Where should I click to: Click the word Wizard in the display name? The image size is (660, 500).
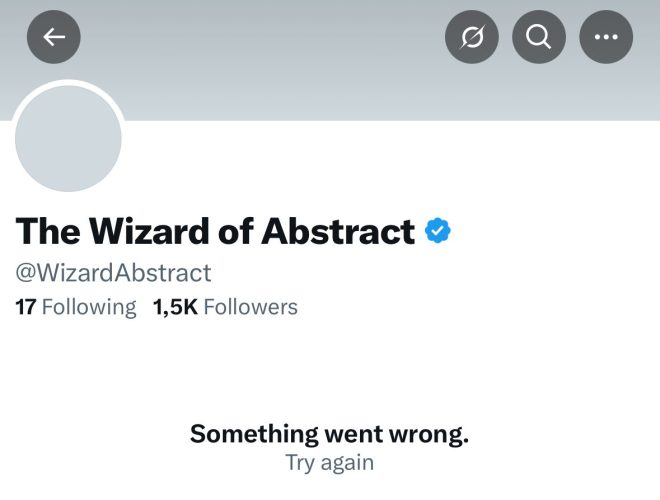(149, 231)
